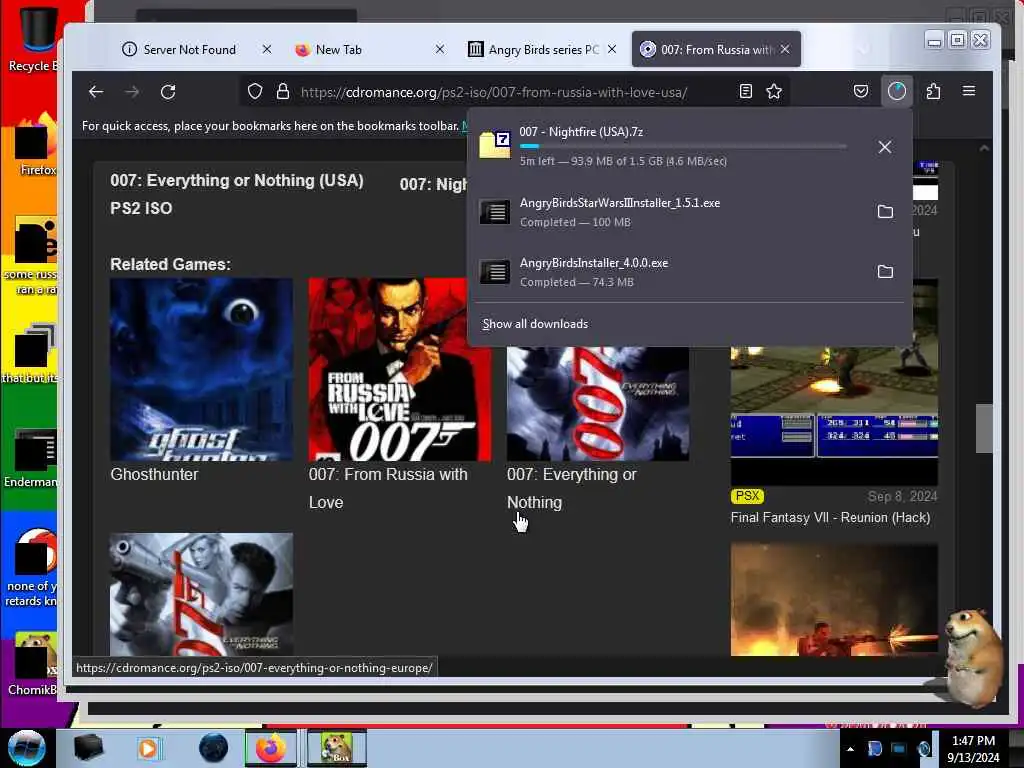Close the 007: From Russia with tab
The height and width of the screenshot is (768, 1024).
coord(785,49)
